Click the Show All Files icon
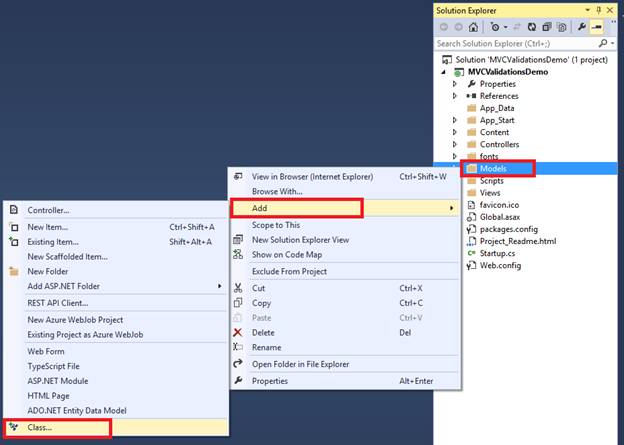Image resolution: width=624 pixels, height=445 pixels. coord(562,27)
